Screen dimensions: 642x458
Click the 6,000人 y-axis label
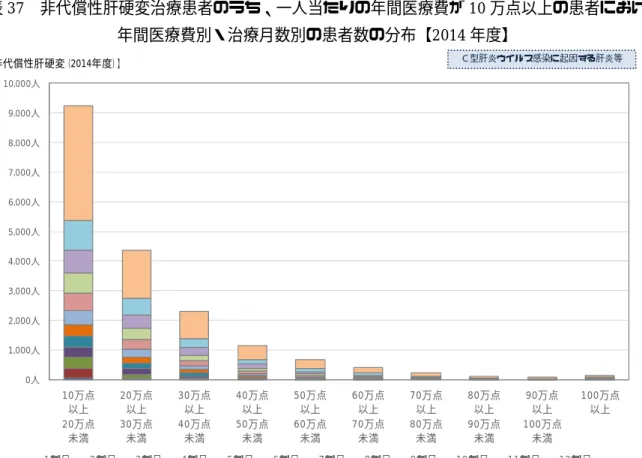24,202
